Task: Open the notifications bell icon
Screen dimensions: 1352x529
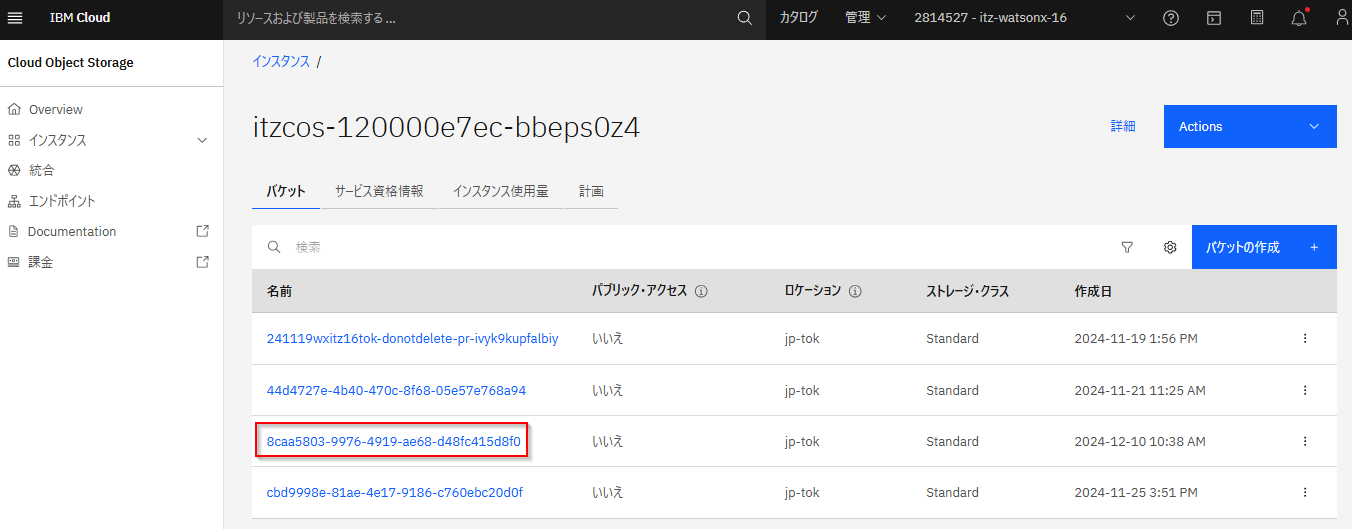Action: tap(1299, 18)
